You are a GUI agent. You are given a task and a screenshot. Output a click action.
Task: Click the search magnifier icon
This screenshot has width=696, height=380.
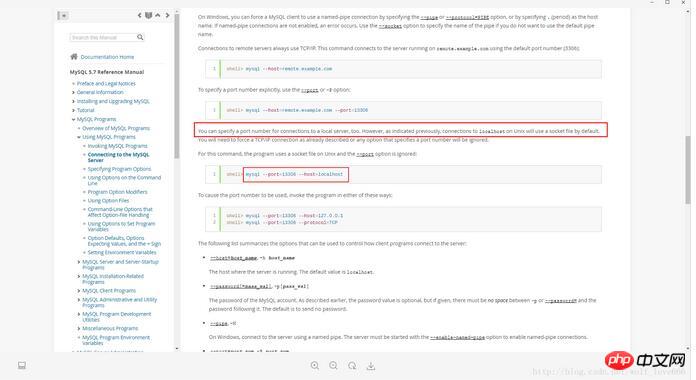(140, 37)
